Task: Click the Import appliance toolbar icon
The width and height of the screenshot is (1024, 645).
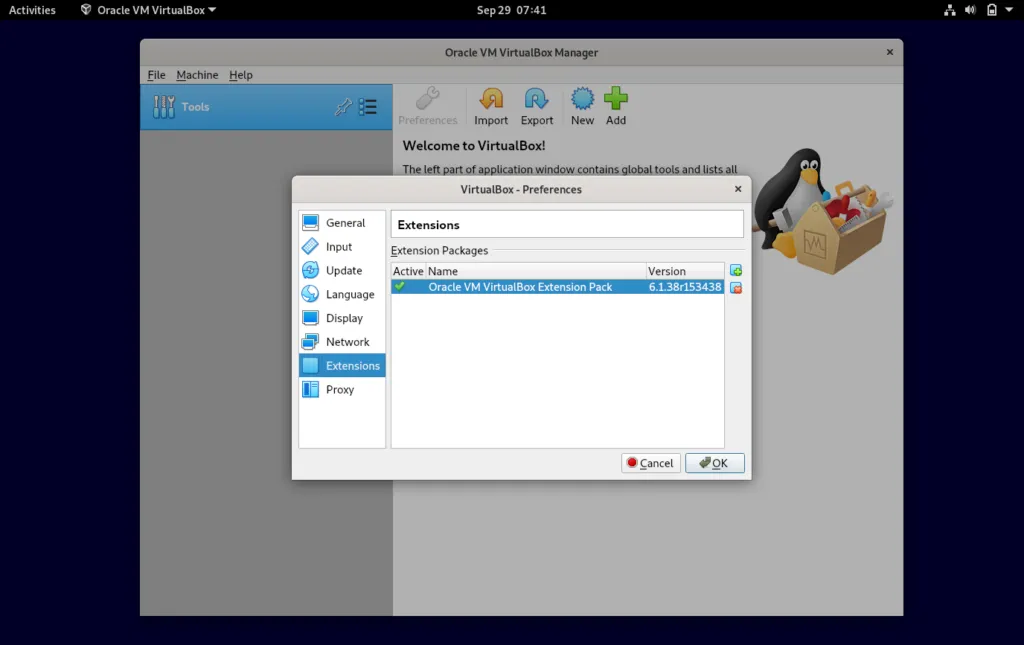Action: coord(491,106)
